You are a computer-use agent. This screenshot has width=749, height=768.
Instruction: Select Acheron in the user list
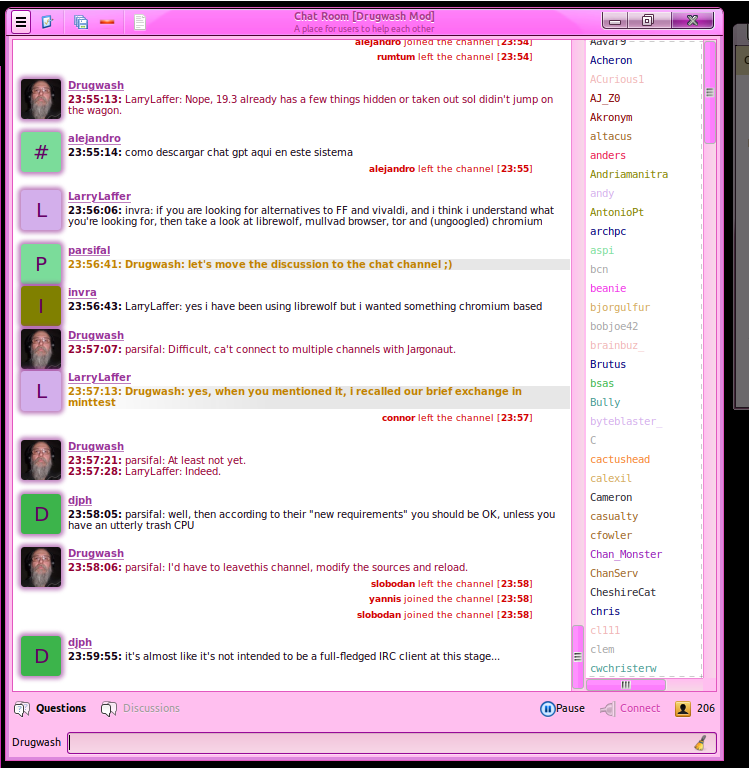pyautogui.click(x=611, y=60)
